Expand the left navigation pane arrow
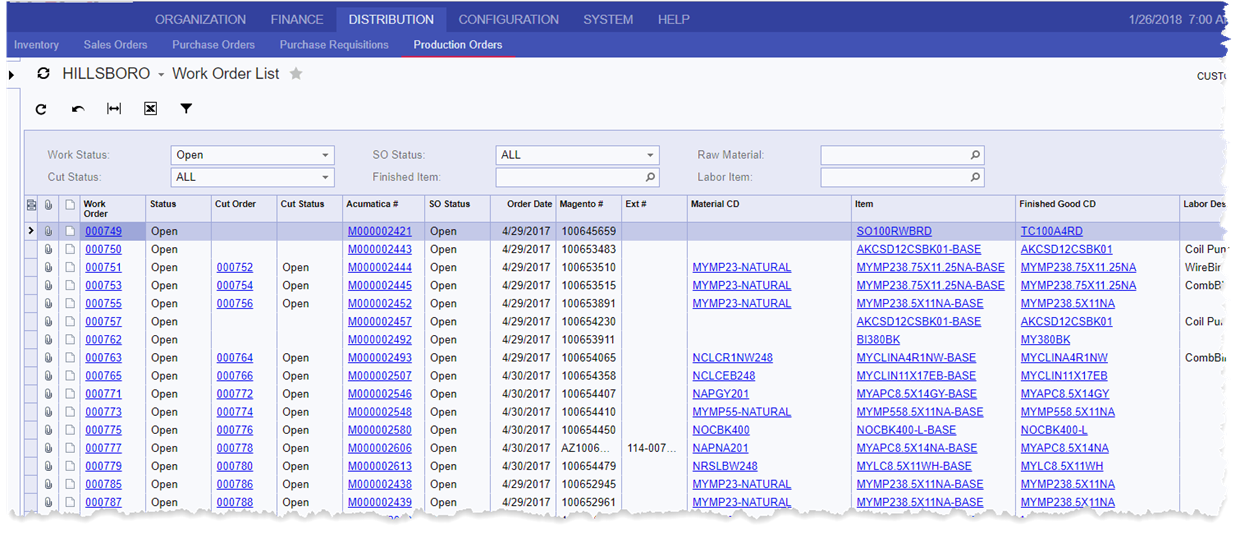 coord(11,75)
